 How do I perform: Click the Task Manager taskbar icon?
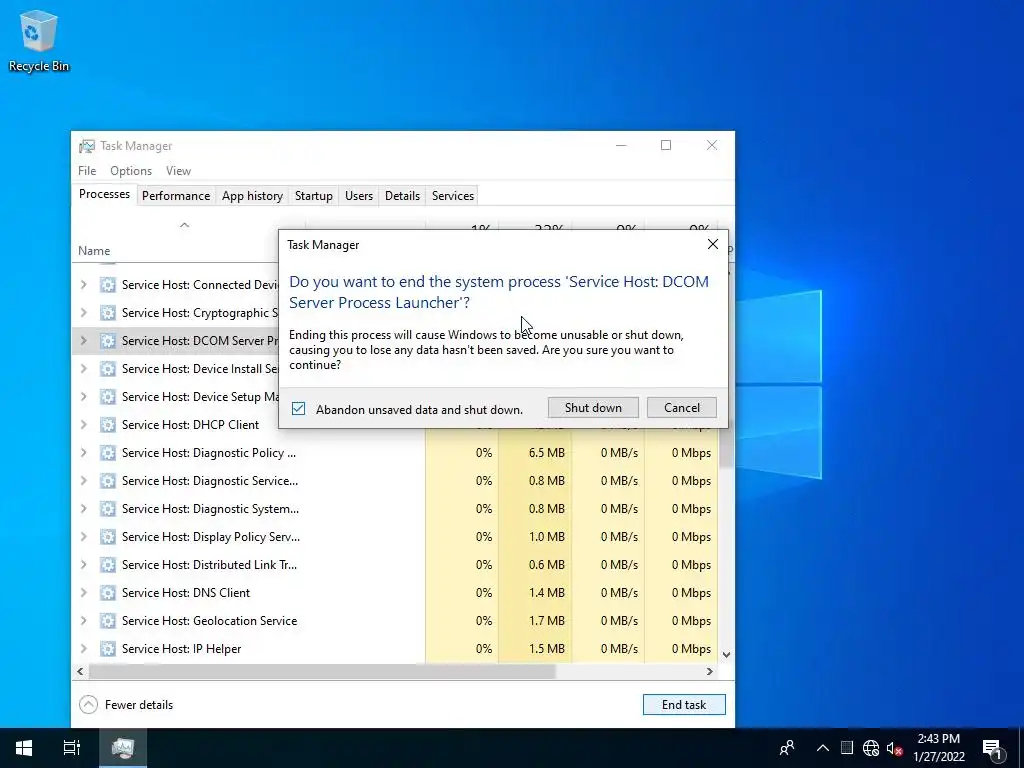(123, 748)
